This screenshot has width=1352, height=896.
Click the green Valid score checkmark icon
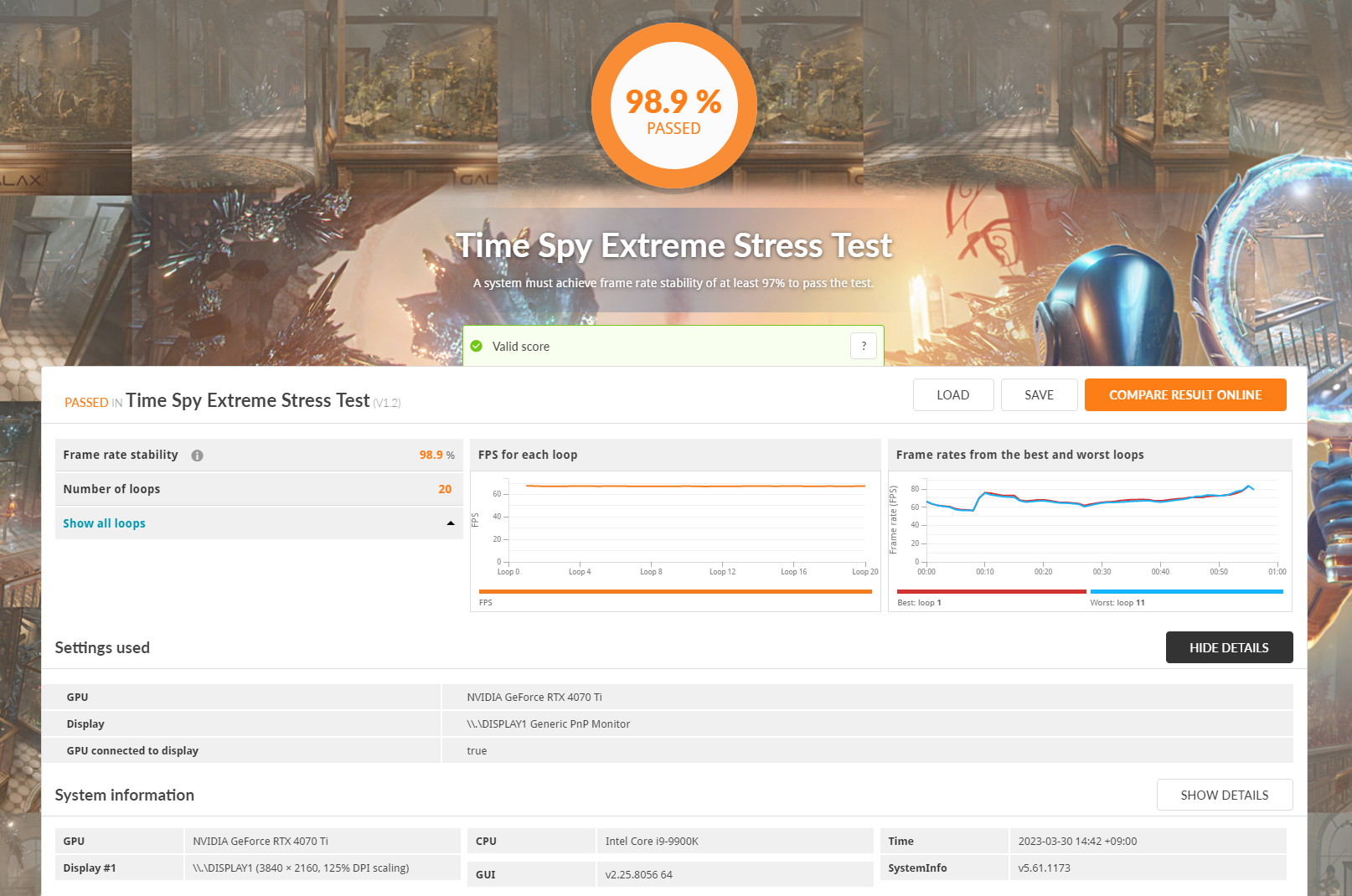point(477,346)
